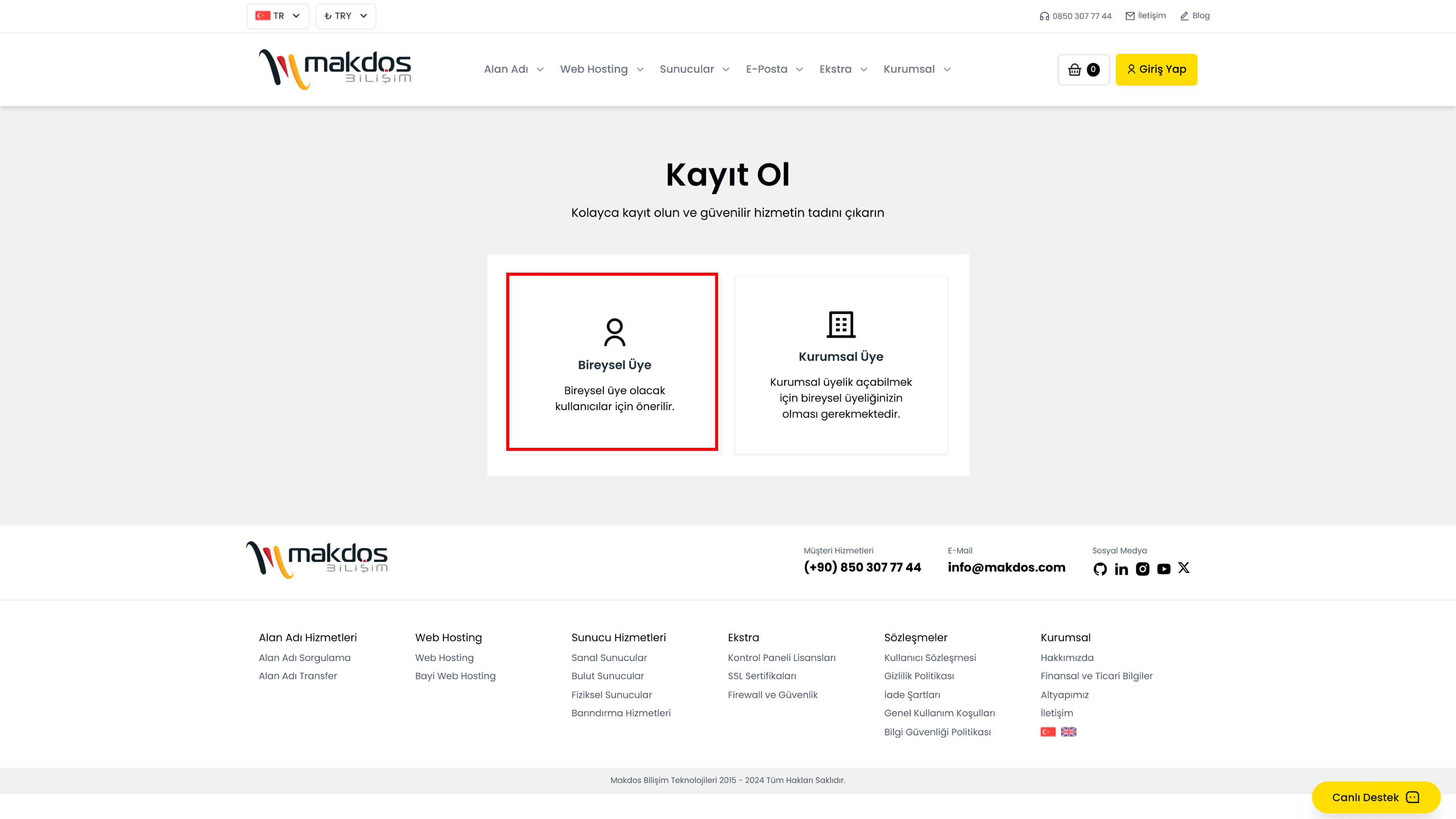Open Alan Adı Transfer footer link
Viewport: 1456px width, 819px height.
coord(298,676)
